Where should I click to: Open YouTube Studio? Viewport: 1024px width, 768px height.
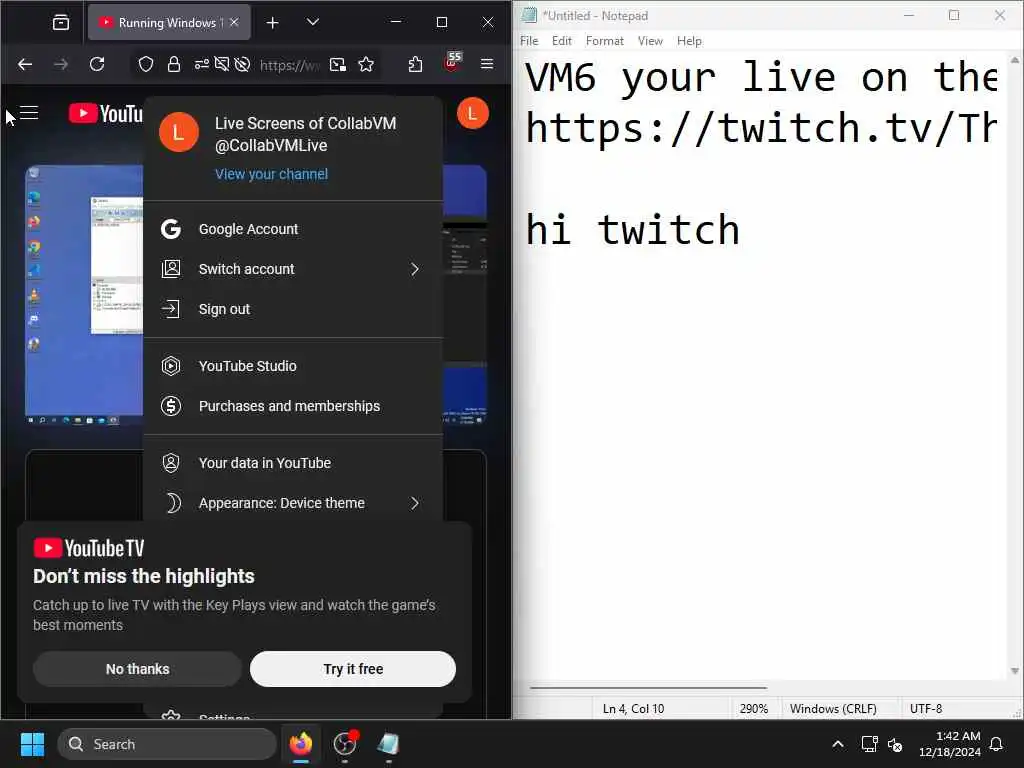pyautogui.click(x=293, y=366)
